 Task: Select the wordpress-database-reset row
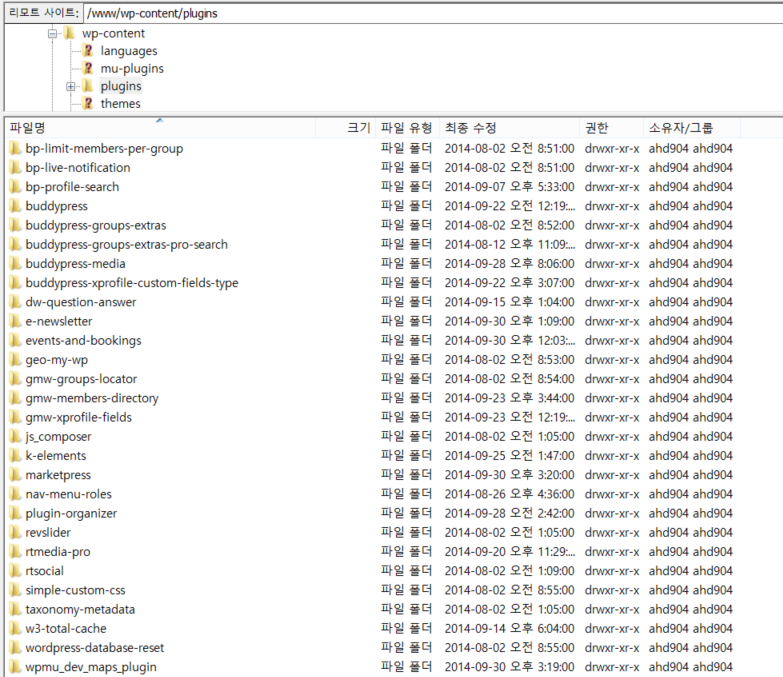(x=95, y=648)
